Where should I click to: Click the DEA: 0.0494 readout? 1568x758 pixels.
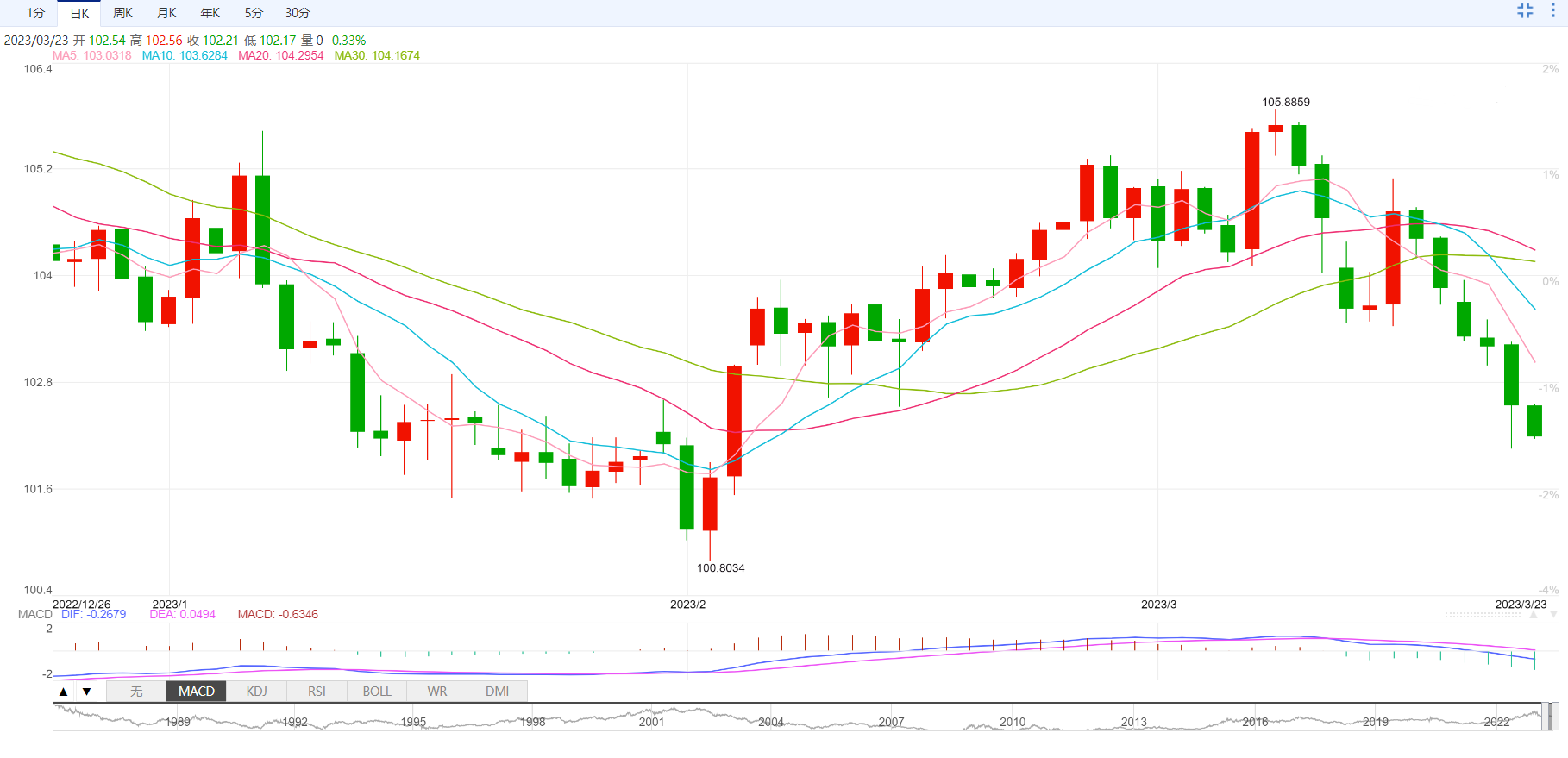[183, 614]
